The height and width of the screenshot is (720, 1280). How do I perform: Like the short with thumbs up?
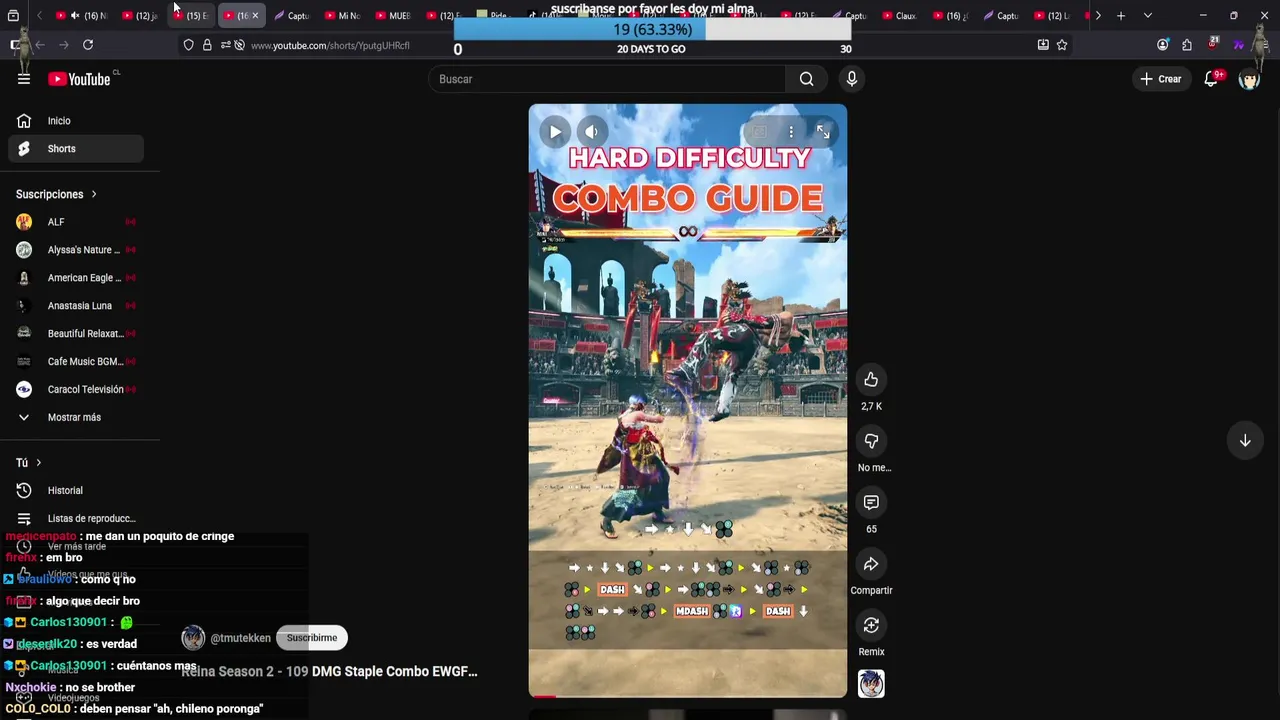tap(871, 380)
